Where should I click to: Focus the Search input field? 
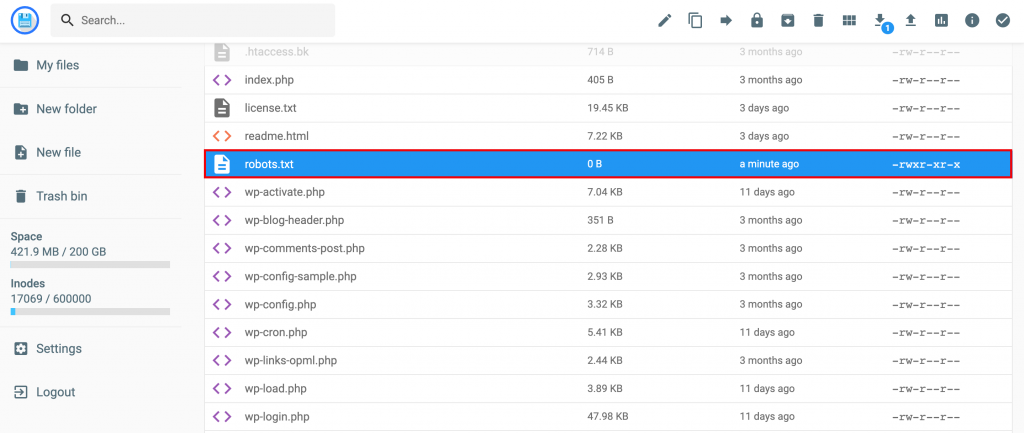click(x=200, y=20)
